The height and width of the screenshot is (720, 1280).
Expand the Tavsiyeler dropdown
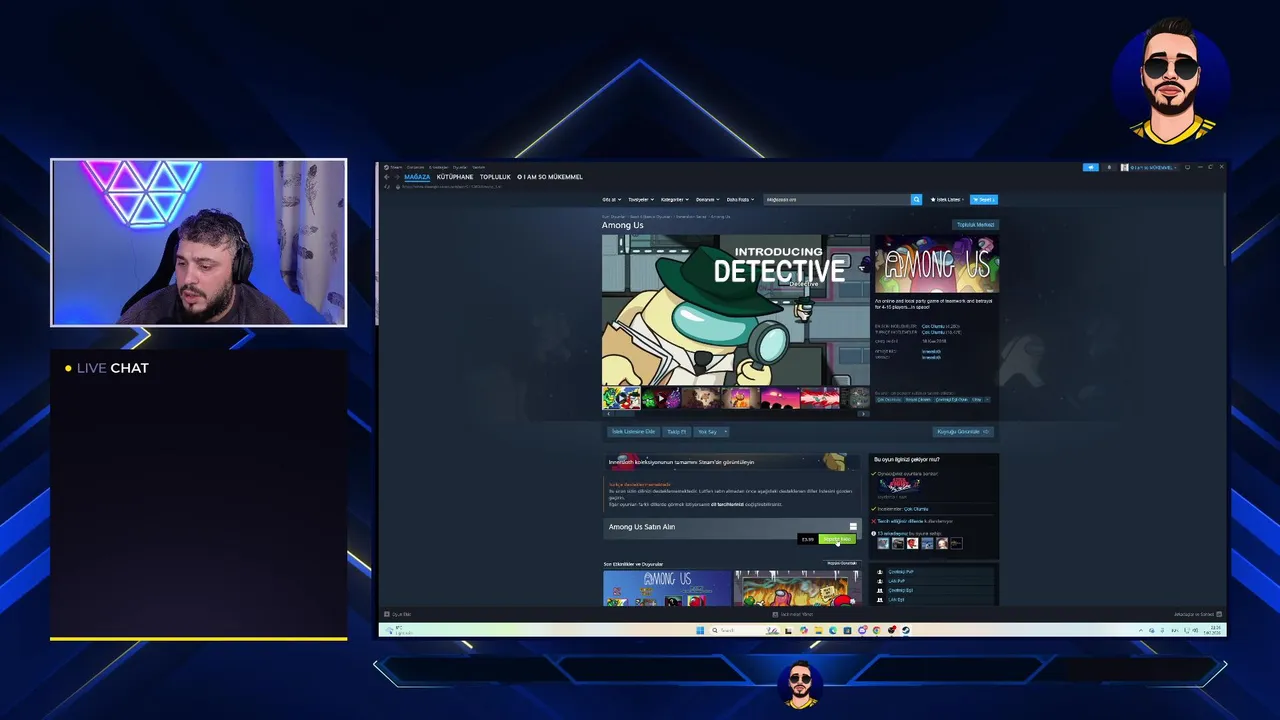coord(641,199)
